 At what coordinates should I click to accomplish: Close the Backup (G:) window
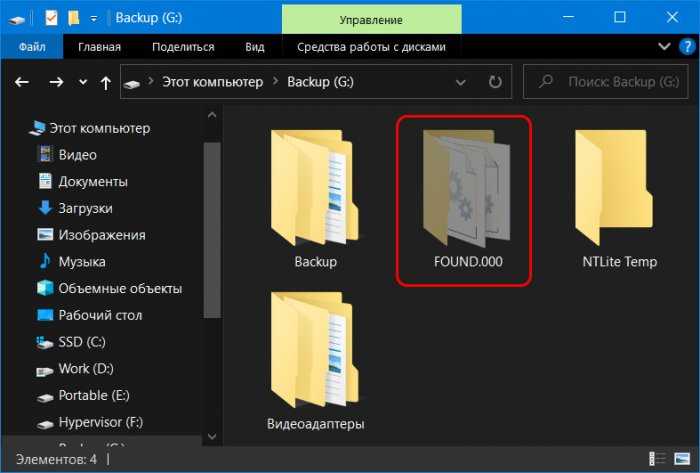click(672, 17)
